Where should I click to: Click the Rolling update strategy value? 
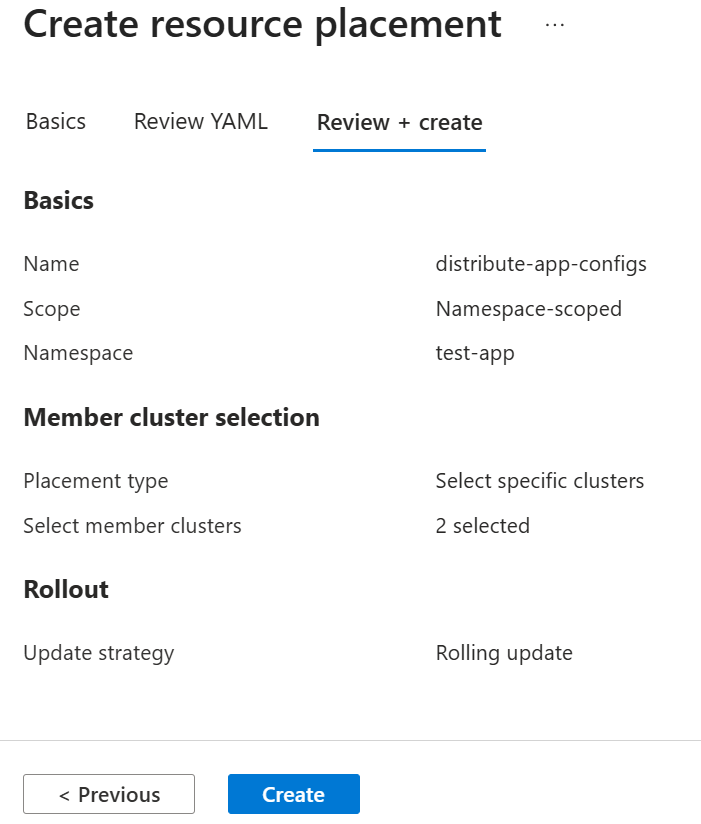(504, 653)
